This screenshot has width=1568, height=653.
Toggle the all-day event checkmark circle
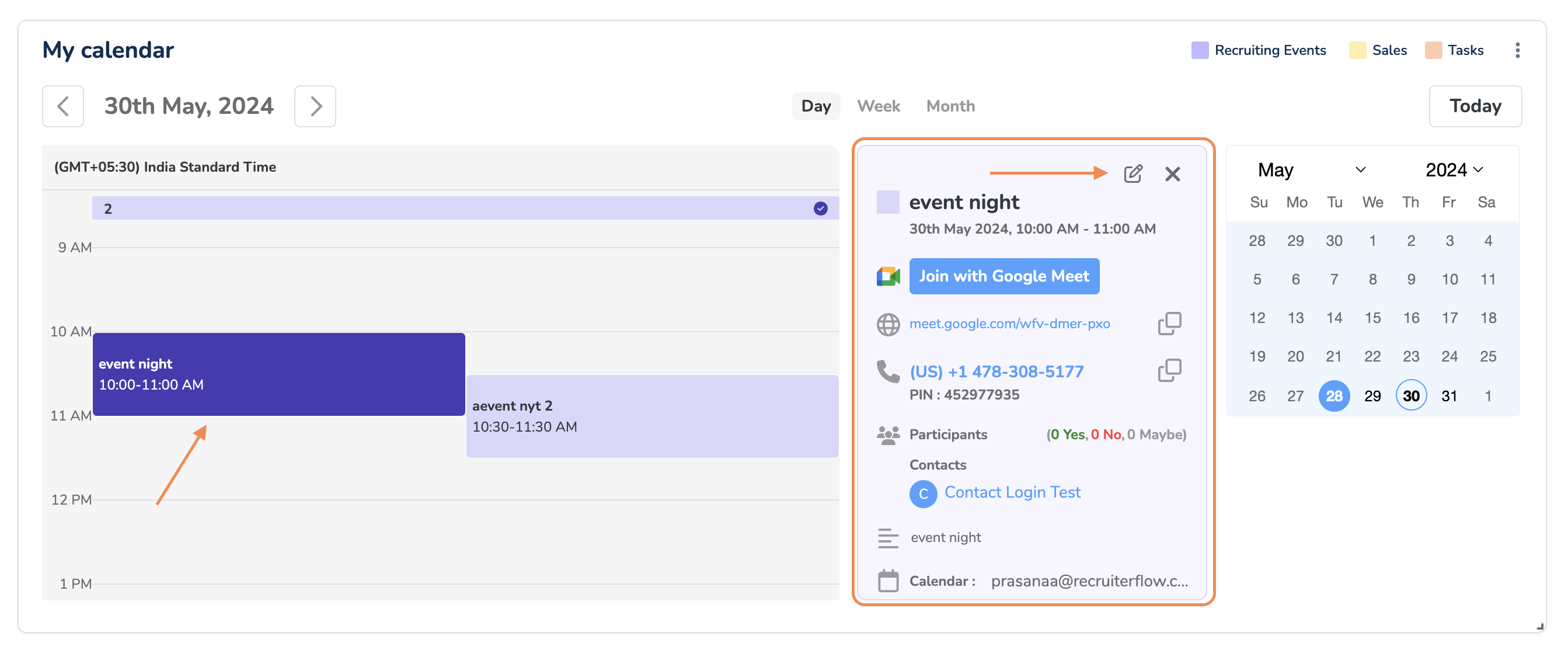[x=820, y=209]
